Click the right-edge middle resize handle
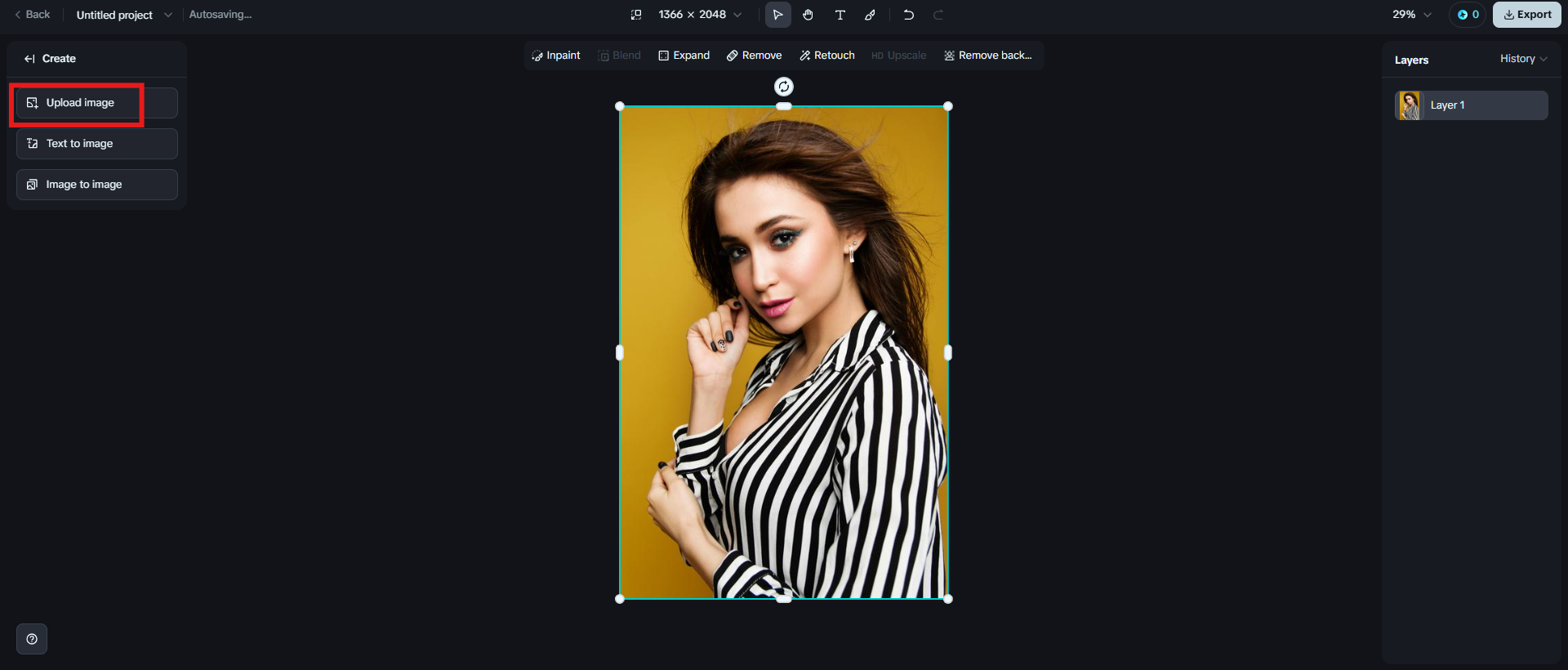 (948, 352)
